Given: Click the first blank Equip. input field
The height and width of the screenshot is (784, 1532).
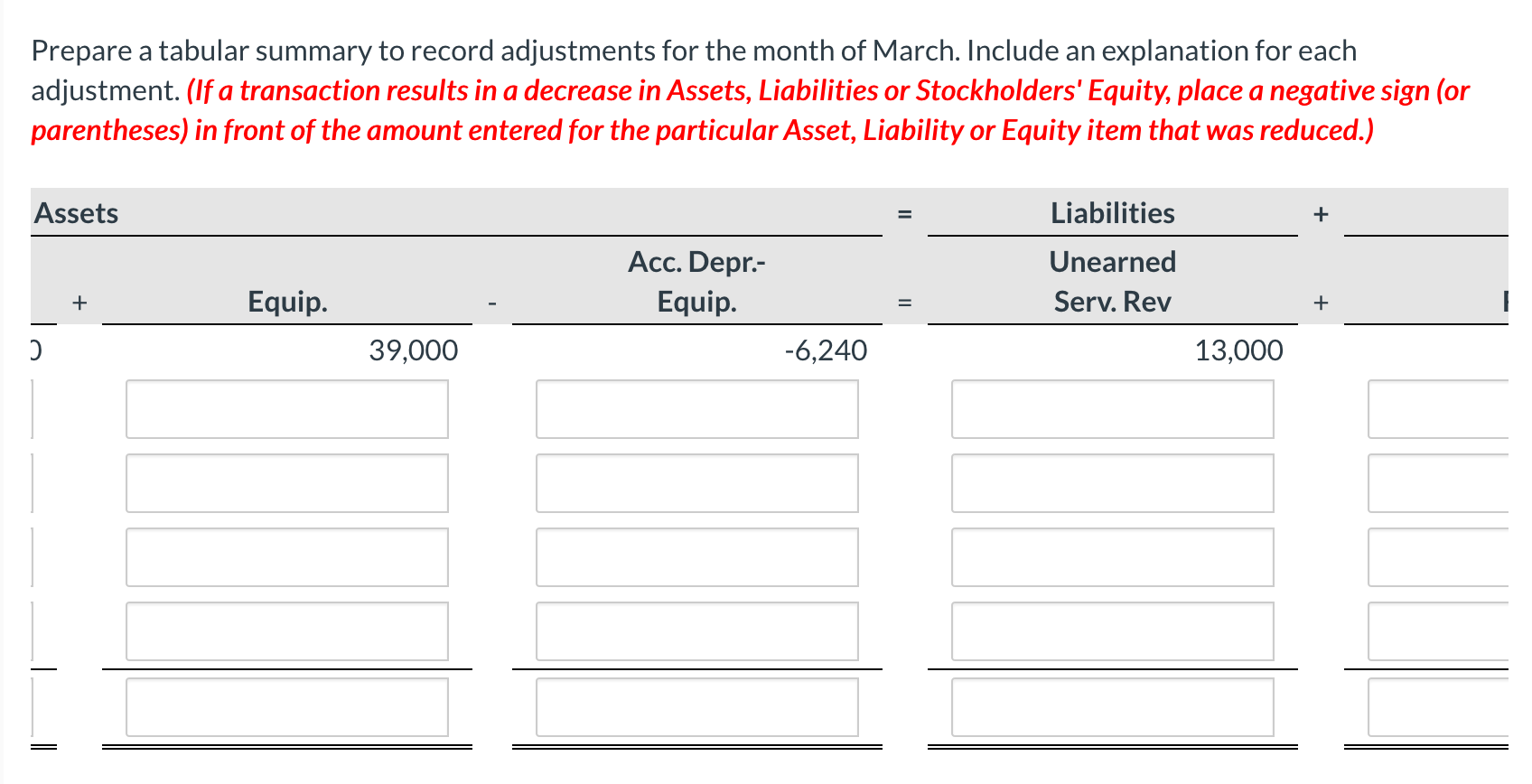Looking at the screenshot, I should click(287, 410).
